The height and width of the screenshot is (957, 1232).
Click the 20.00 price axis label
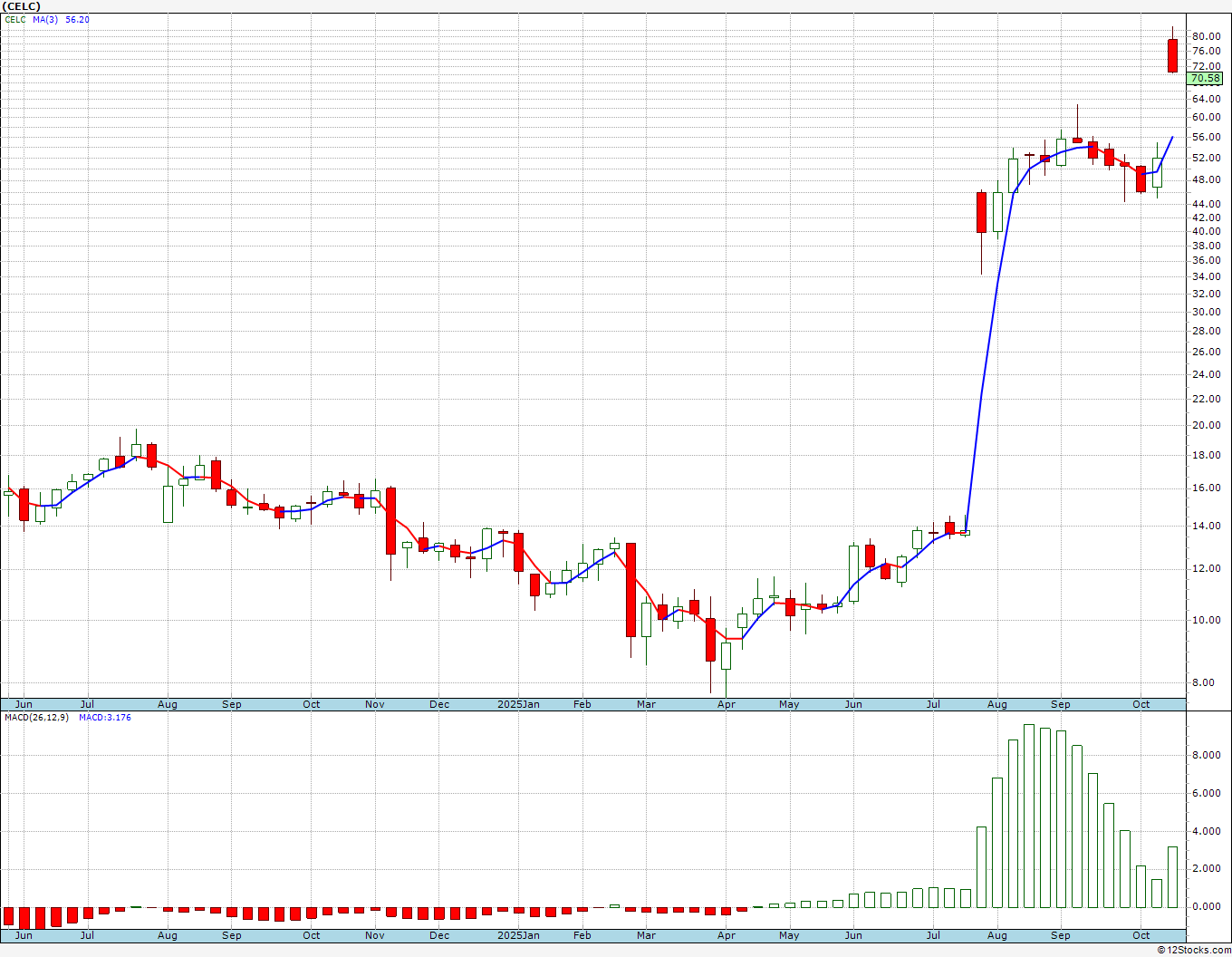point(1206,425)
